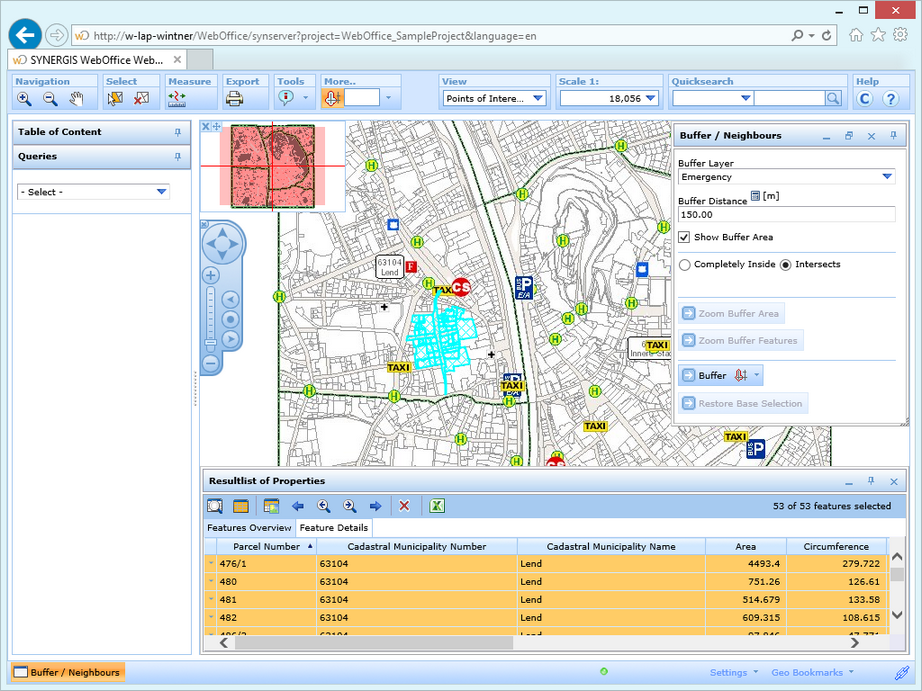Activate the pan hand tool
The width and height of the screenshot is (922, 691).
[x=77, y=98]
